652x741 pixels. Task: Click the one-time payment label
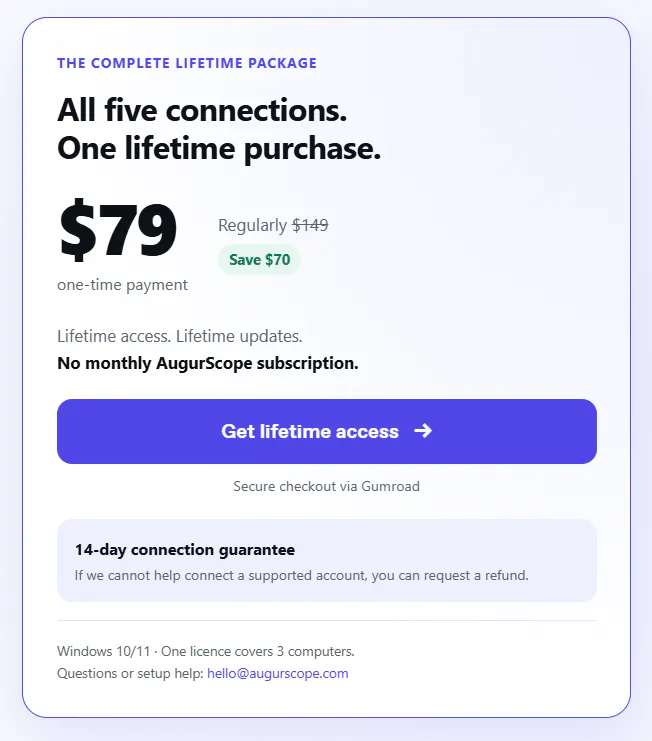click(x=122, y=285)
